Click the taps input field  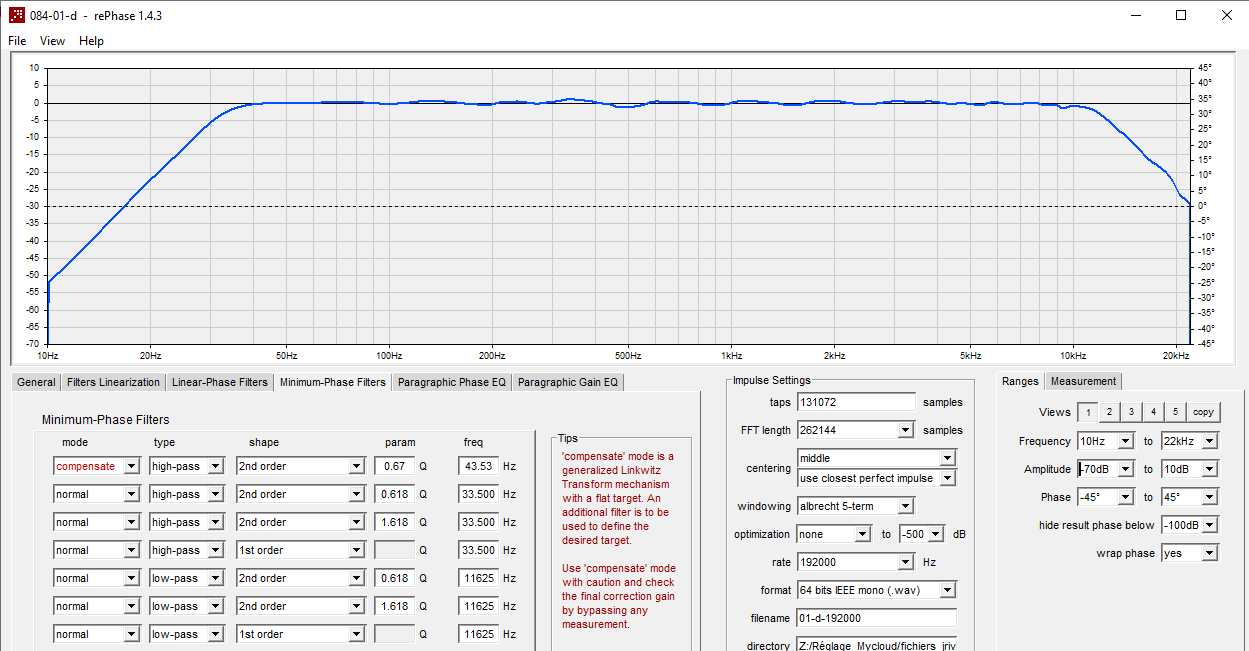[856, 402]
